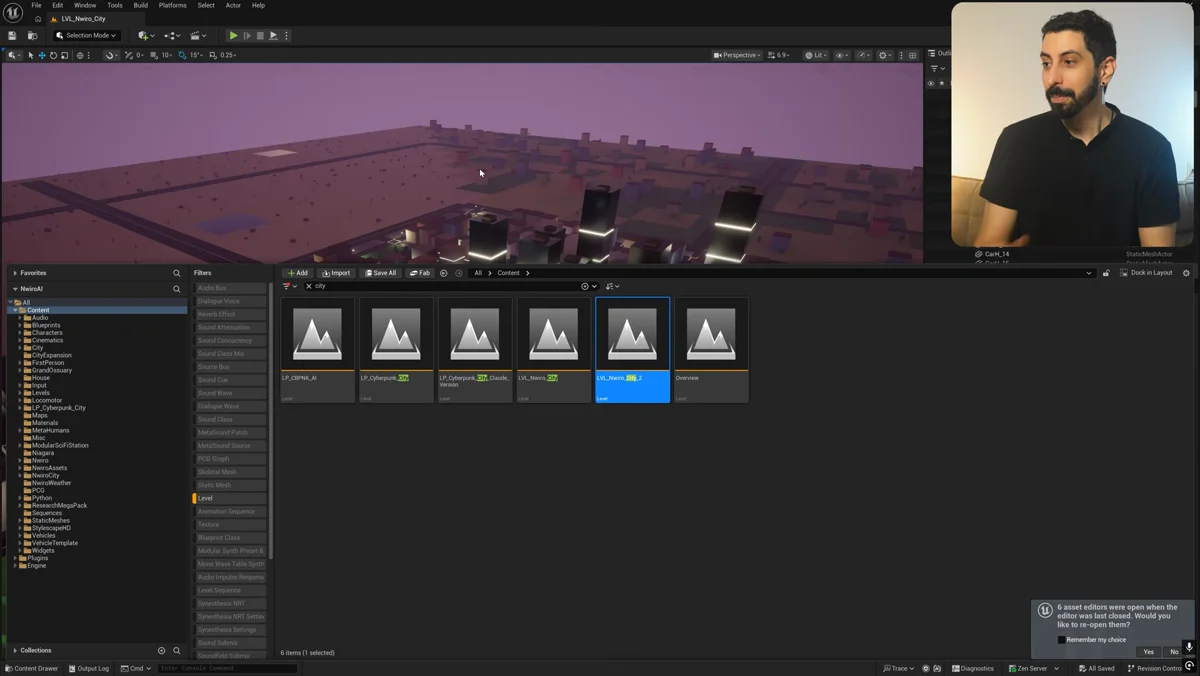The image size is (1200, 676).
Task: Select the LP_CBPNK_AI level thumbnail
Action: click(318, 350)
